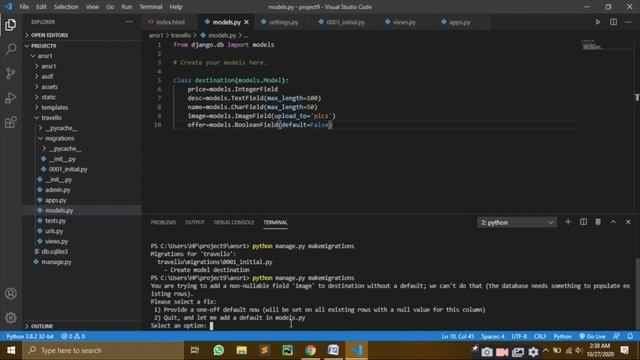This screenshot has width=640, height=360.
Task: Open the File menu
Action: [24, 7]
